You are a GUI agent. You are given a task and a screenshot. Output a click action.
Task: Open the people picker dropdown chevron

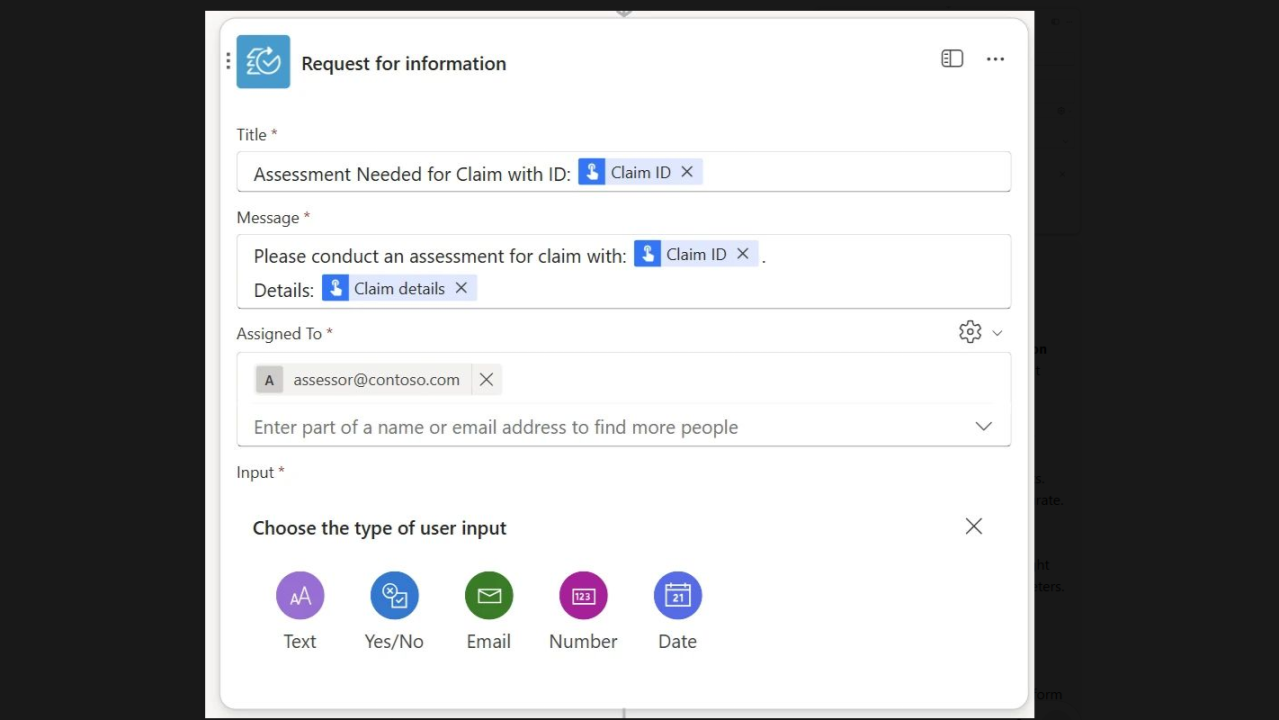pyautogui.click(x=983, y=425)
